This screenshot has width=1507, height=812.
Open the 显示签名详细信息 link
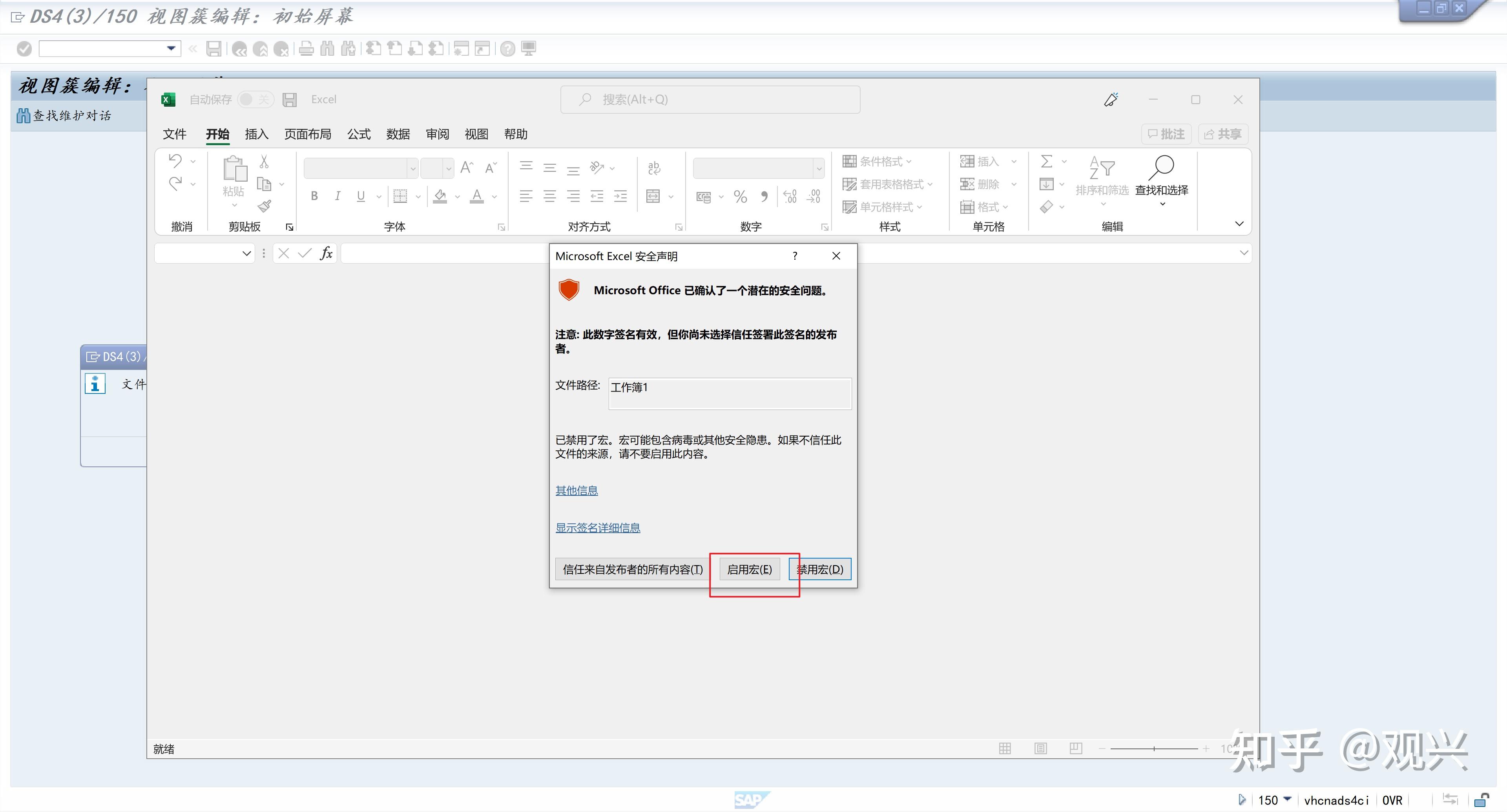pyautogui.click(x=597, y=528)
